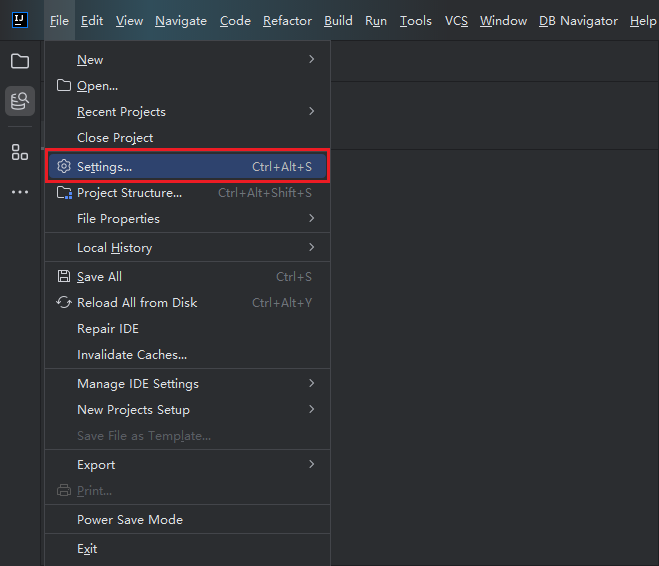Image resolution: width=659 pixels, height=566 pixels.
Task: Open the DB Navigator menu
Action: (x=578, y=21)
